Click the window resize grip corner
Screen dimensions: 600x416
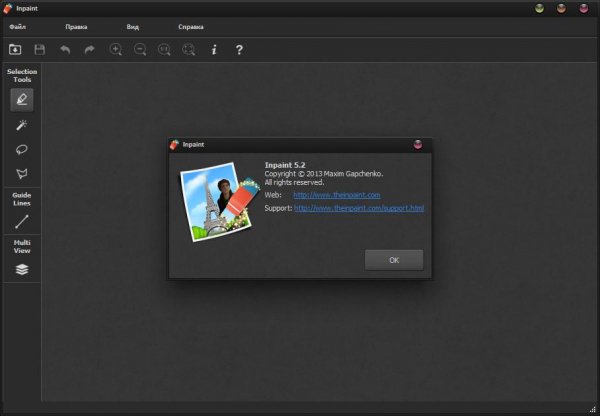click(592, 409)
